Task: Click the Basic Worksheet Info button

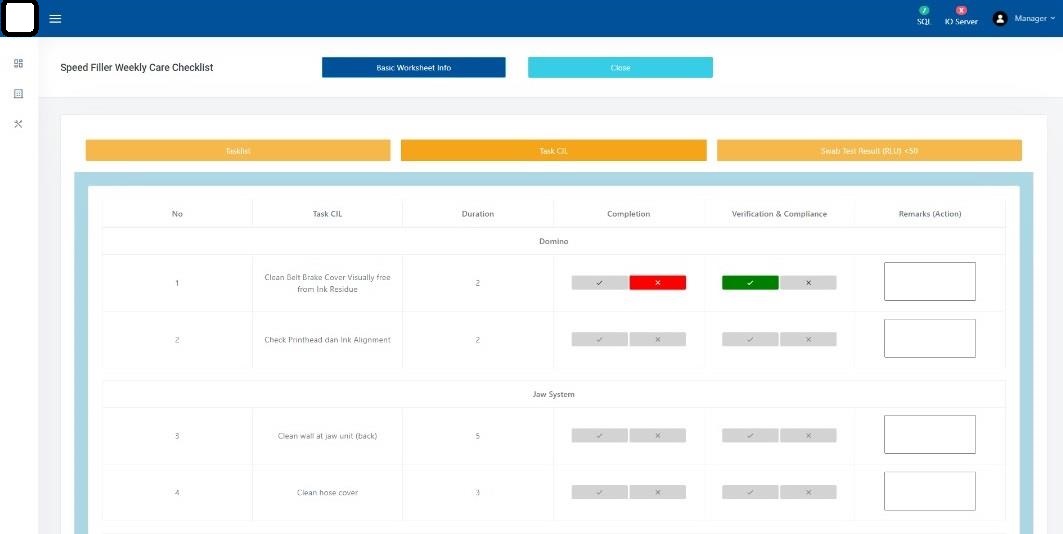Action: (413, 67)
